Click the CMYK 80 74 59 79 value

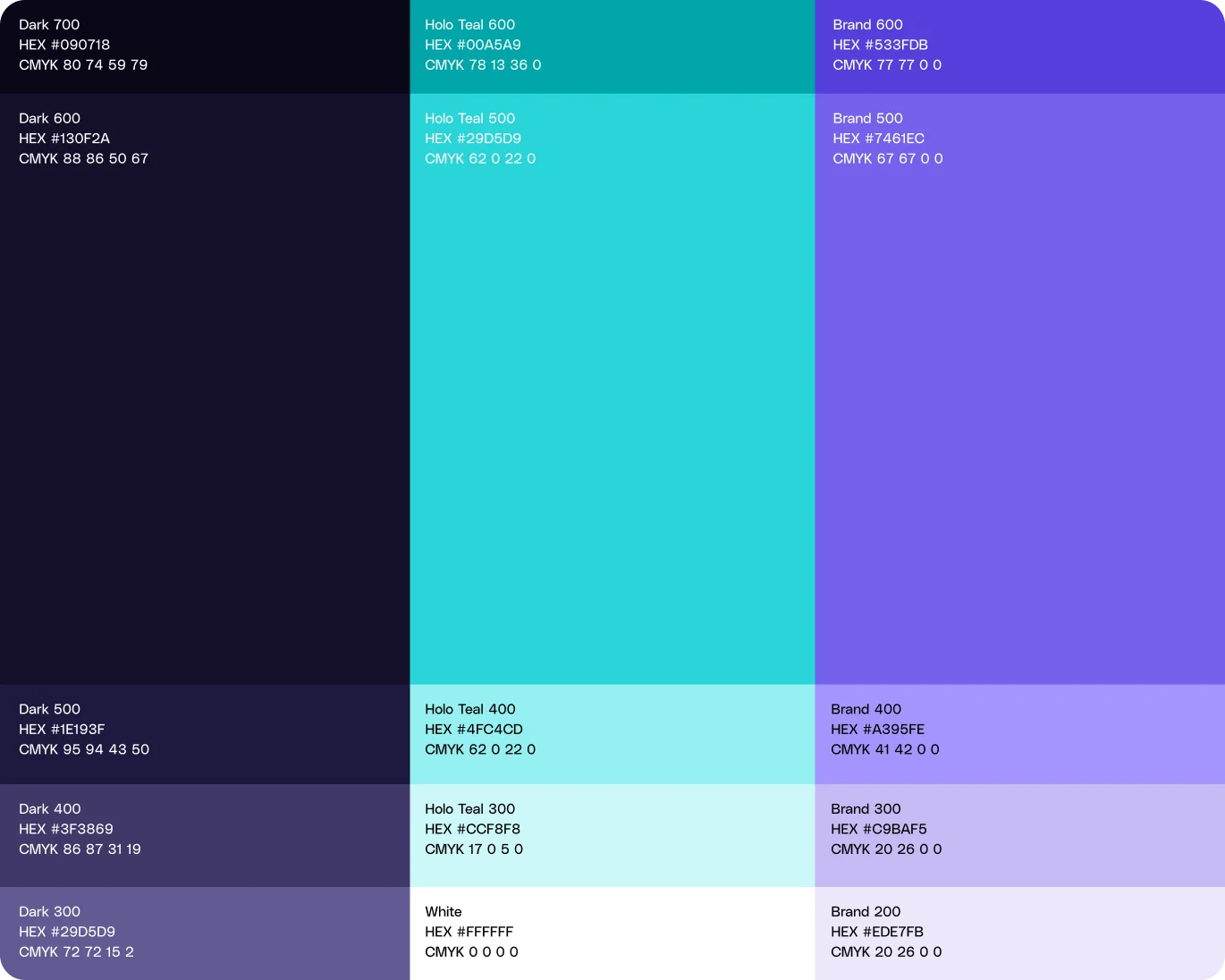(83, 64)
